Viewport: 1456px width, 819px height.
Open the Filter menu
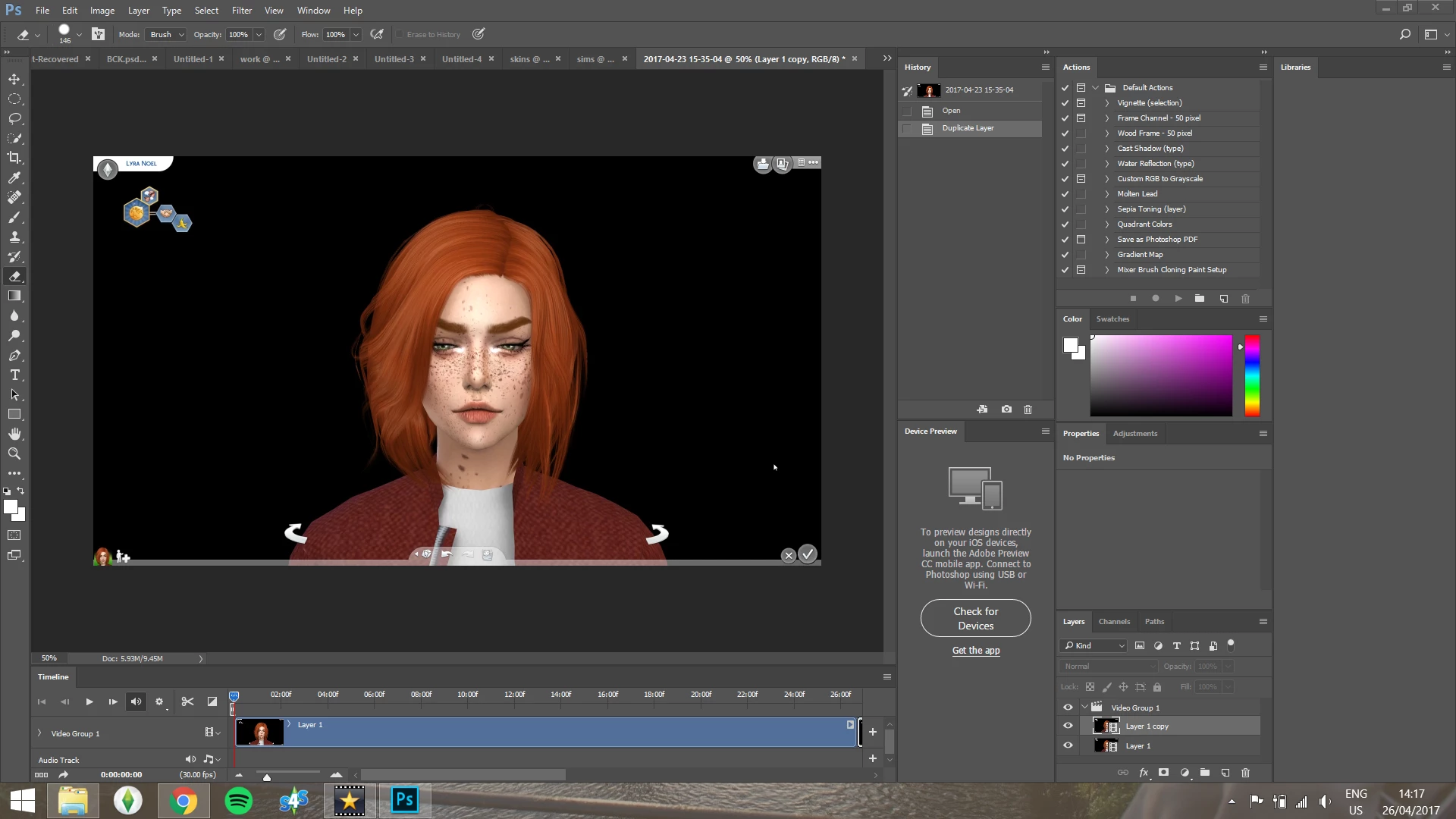[x=241, y=11]
